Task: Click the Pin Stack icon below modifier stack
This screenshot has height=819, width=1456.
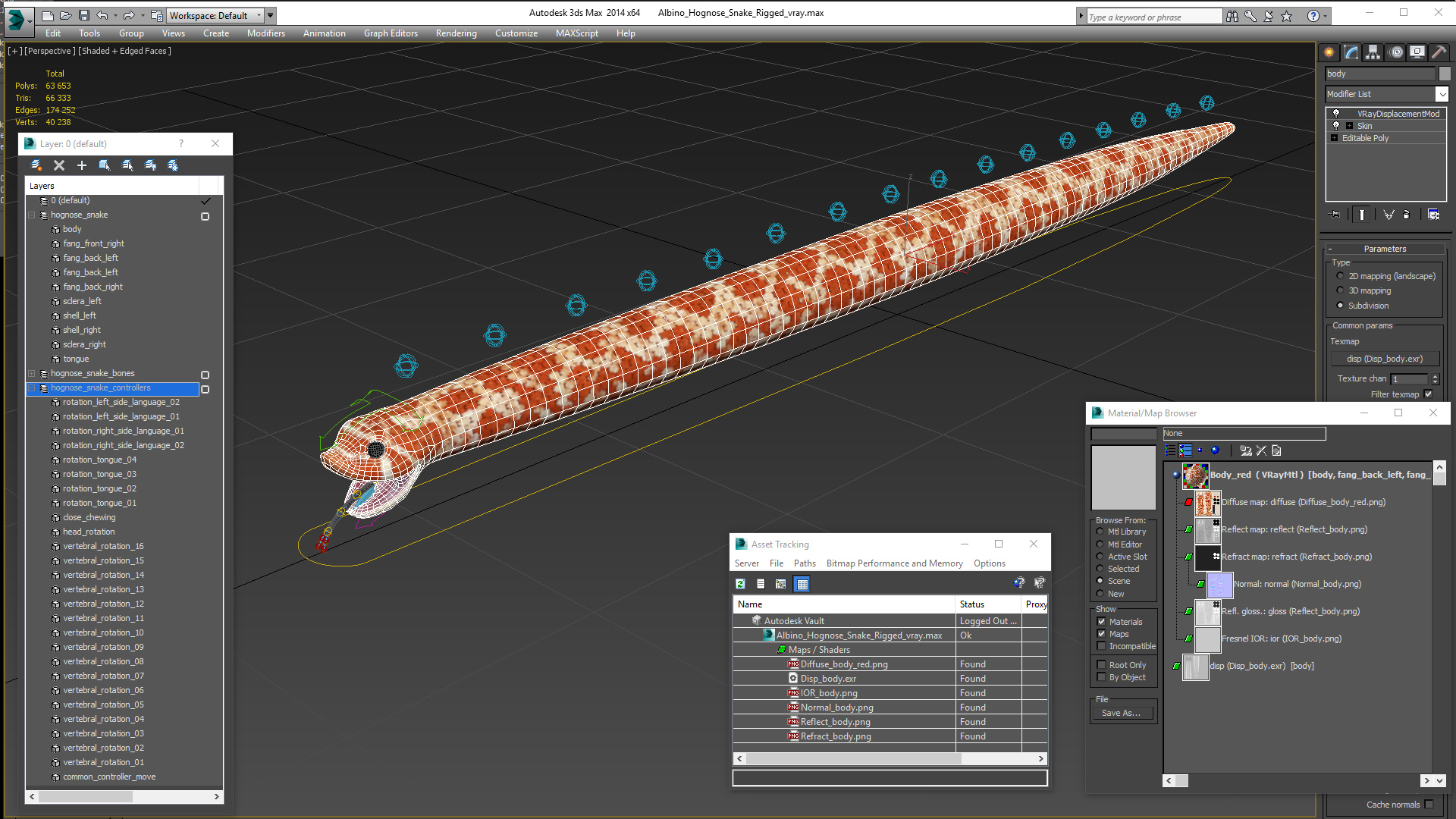Action: [1335, 215]
